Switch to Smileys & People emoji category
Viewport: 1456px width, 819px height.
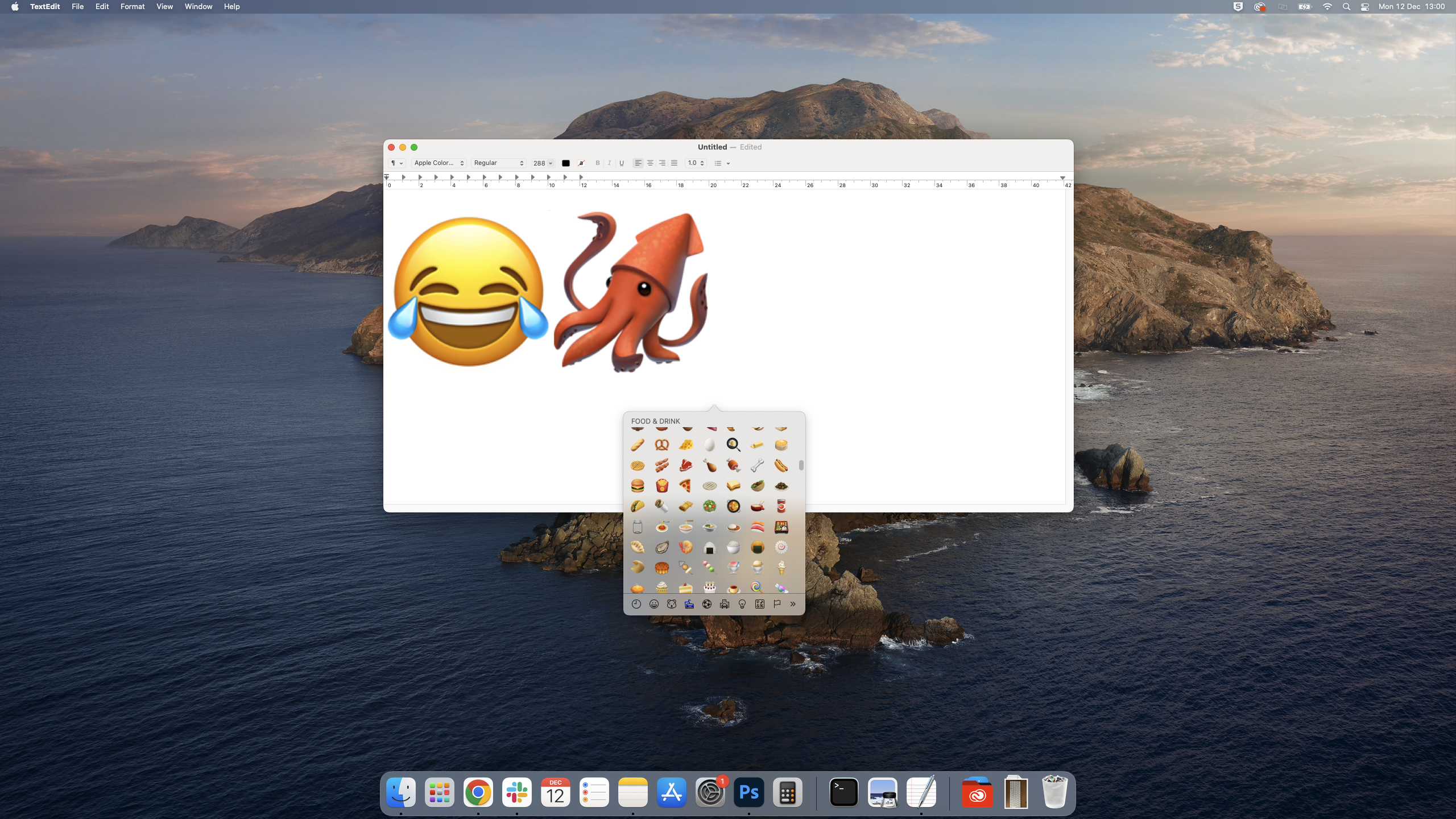point(654,604)
